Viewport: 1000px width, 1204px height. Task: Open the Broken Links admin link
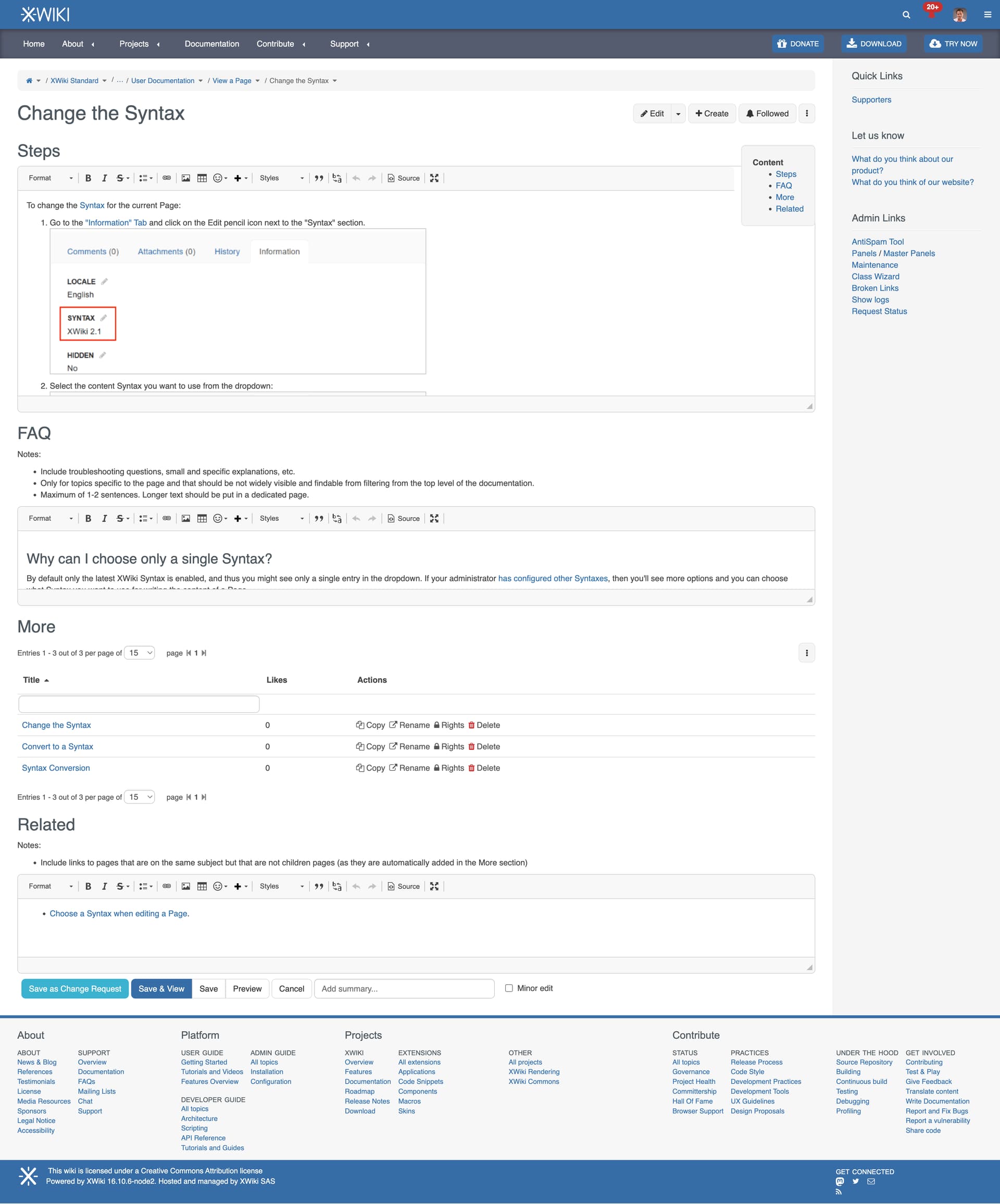coord(875,289)
